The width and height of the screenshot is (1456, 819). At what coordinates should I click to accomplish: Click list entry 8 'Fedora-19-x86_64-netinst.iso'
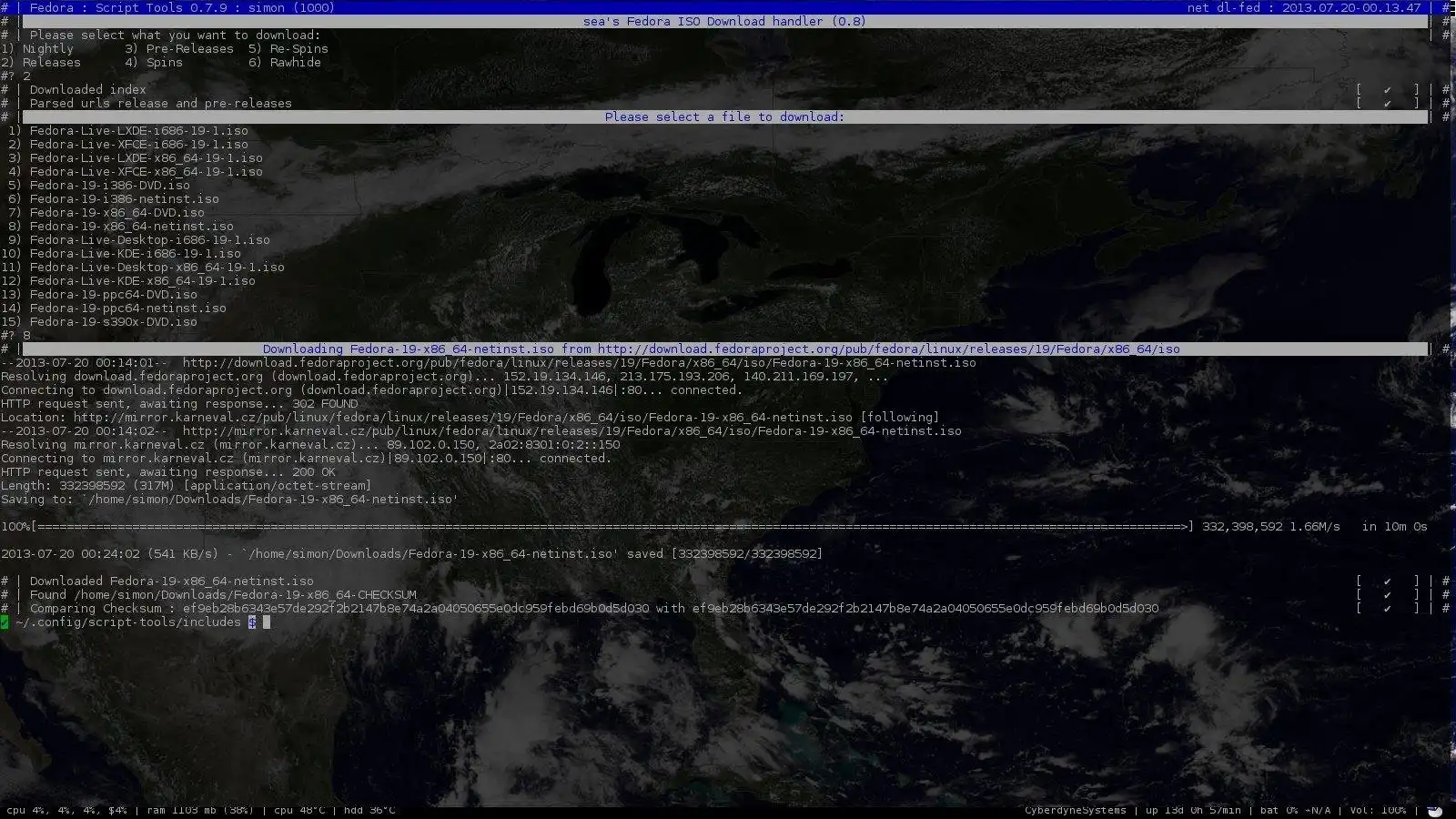point(132,227)
